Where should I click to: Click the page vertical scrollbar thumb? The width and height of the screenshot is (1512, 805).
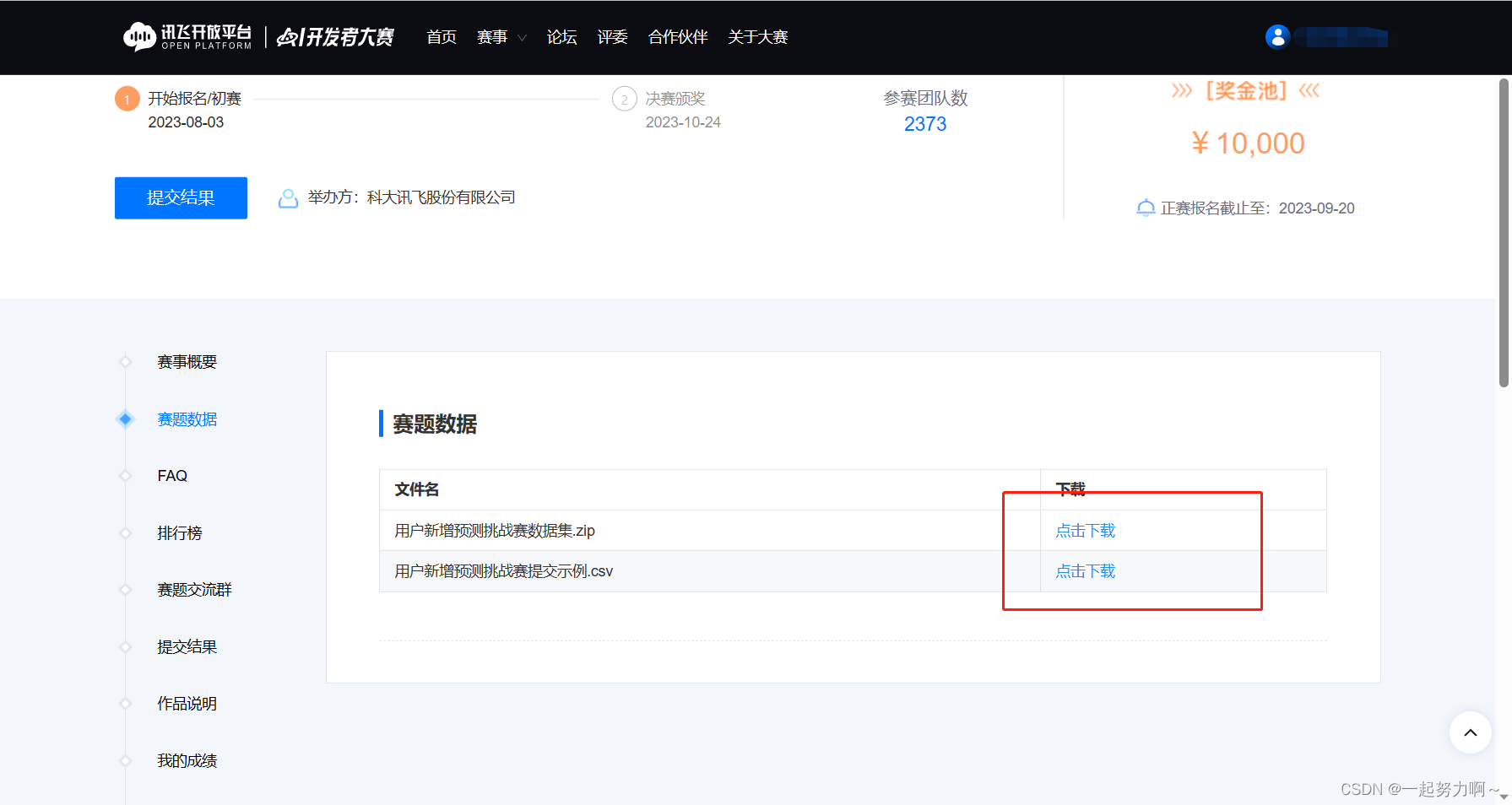pos(1504,233)
